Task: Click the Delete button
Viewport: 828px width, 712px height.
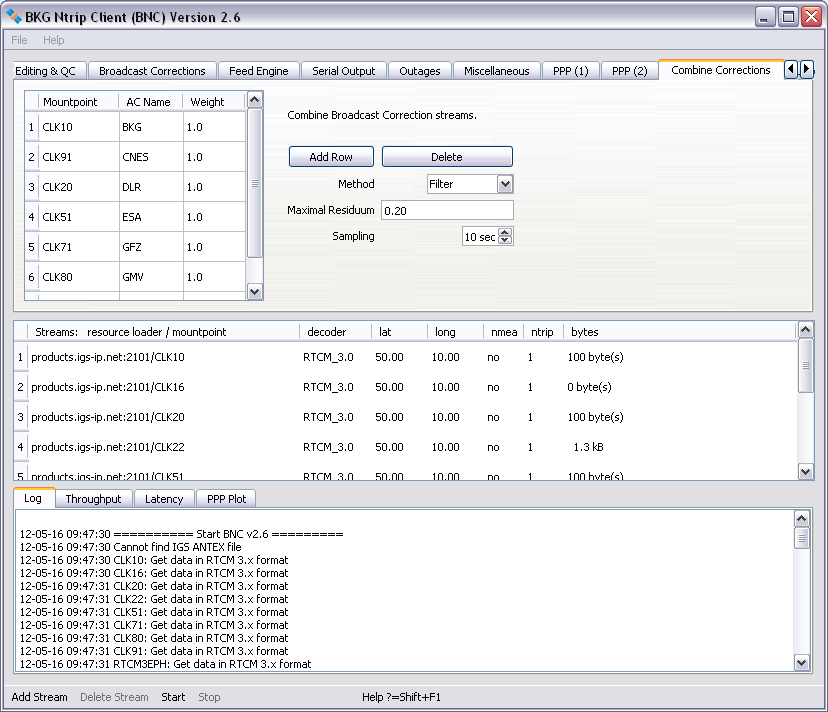Action: (446, 157)
